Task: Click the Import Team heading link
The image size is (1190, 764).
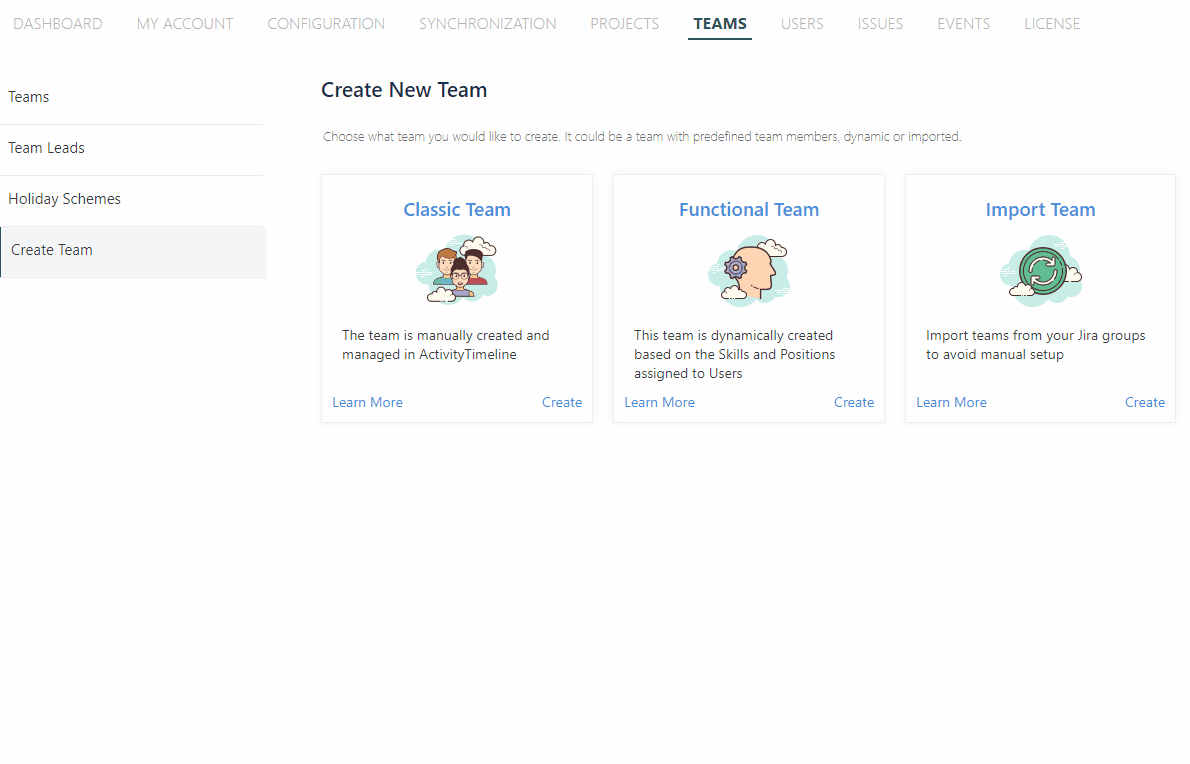Action: tap(1040, 209)
